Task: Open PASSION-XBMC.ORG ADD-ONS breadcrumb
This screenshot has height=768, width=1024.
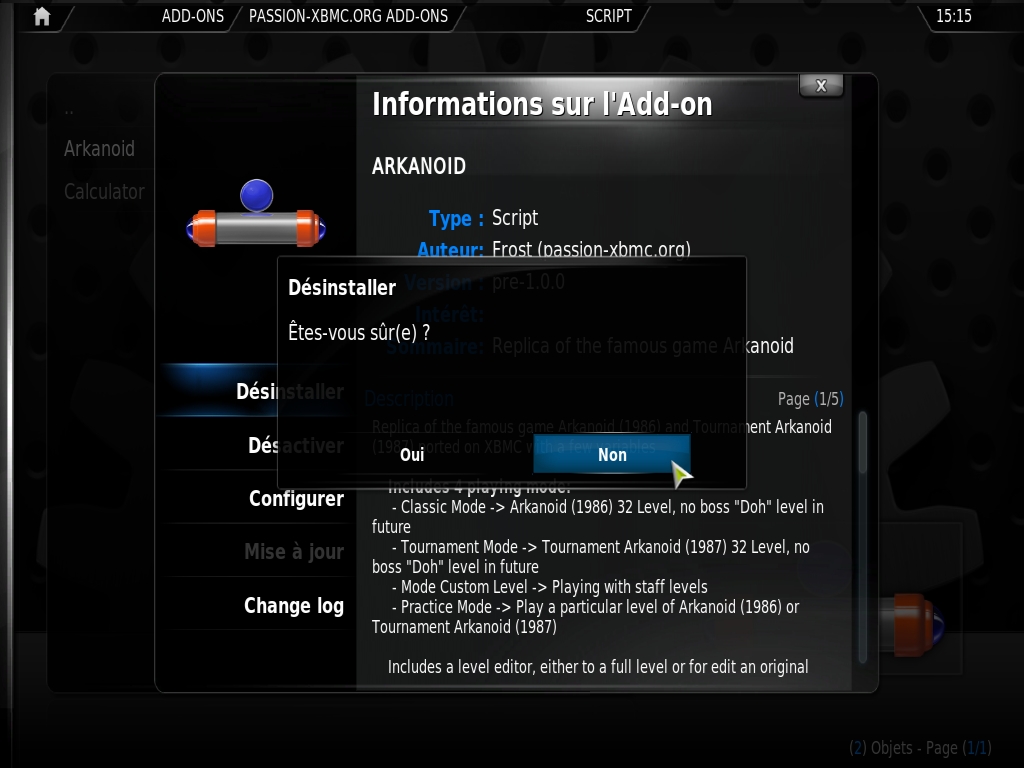Action: point(348,16)
